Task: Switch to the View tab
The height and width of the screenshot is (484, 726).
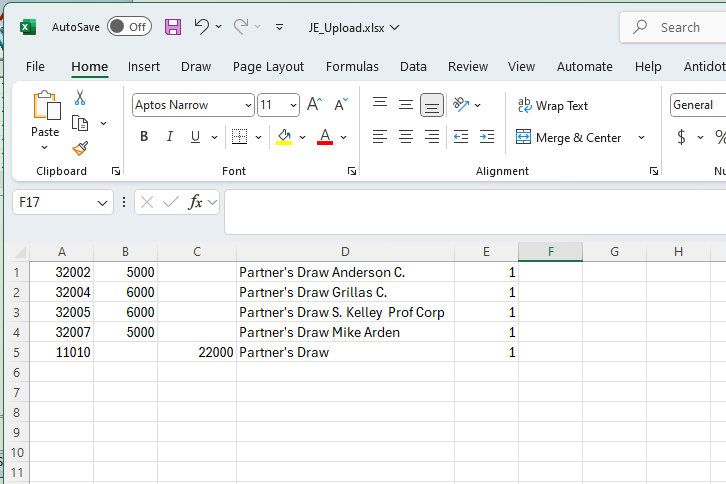Action: [521, 67]
